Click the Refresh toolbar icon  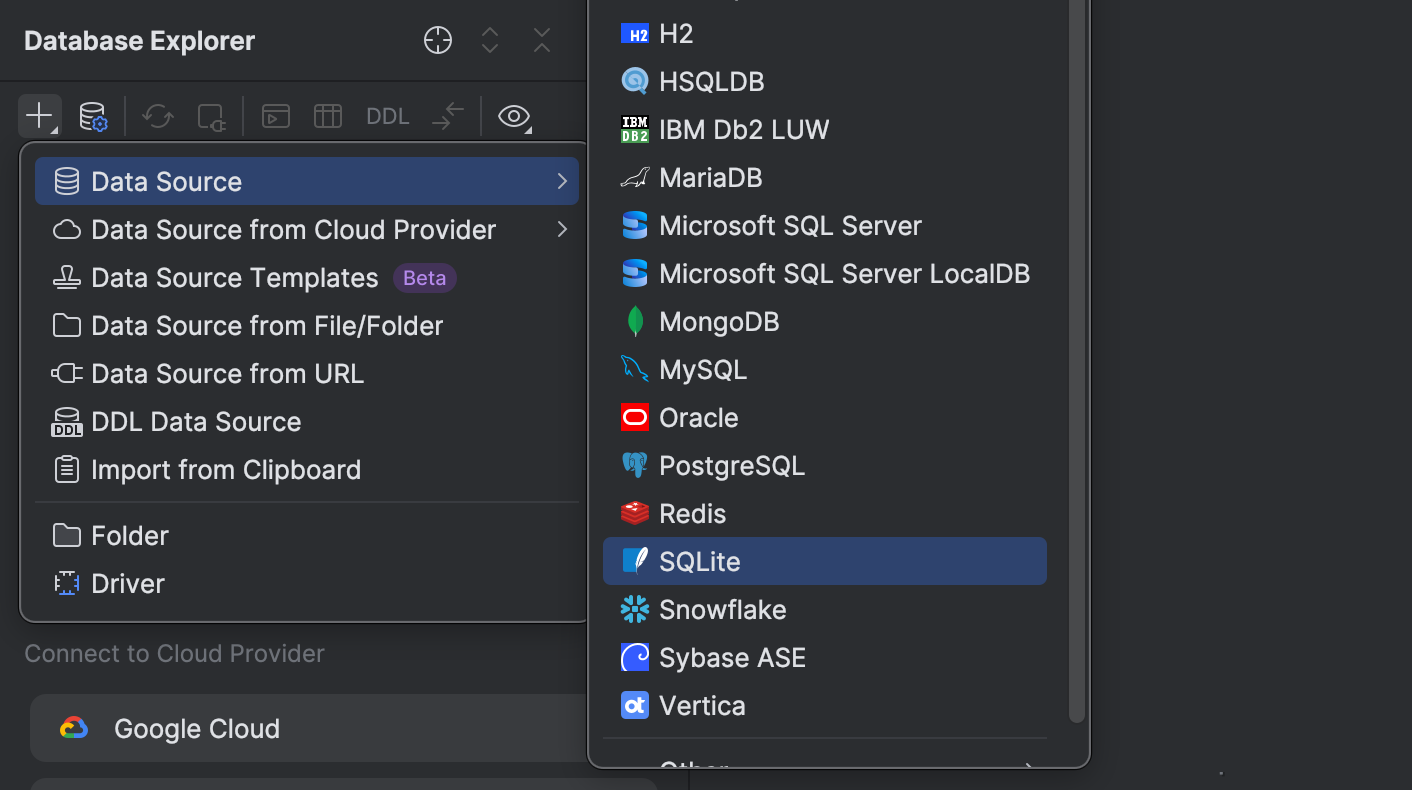click(158, 116)
